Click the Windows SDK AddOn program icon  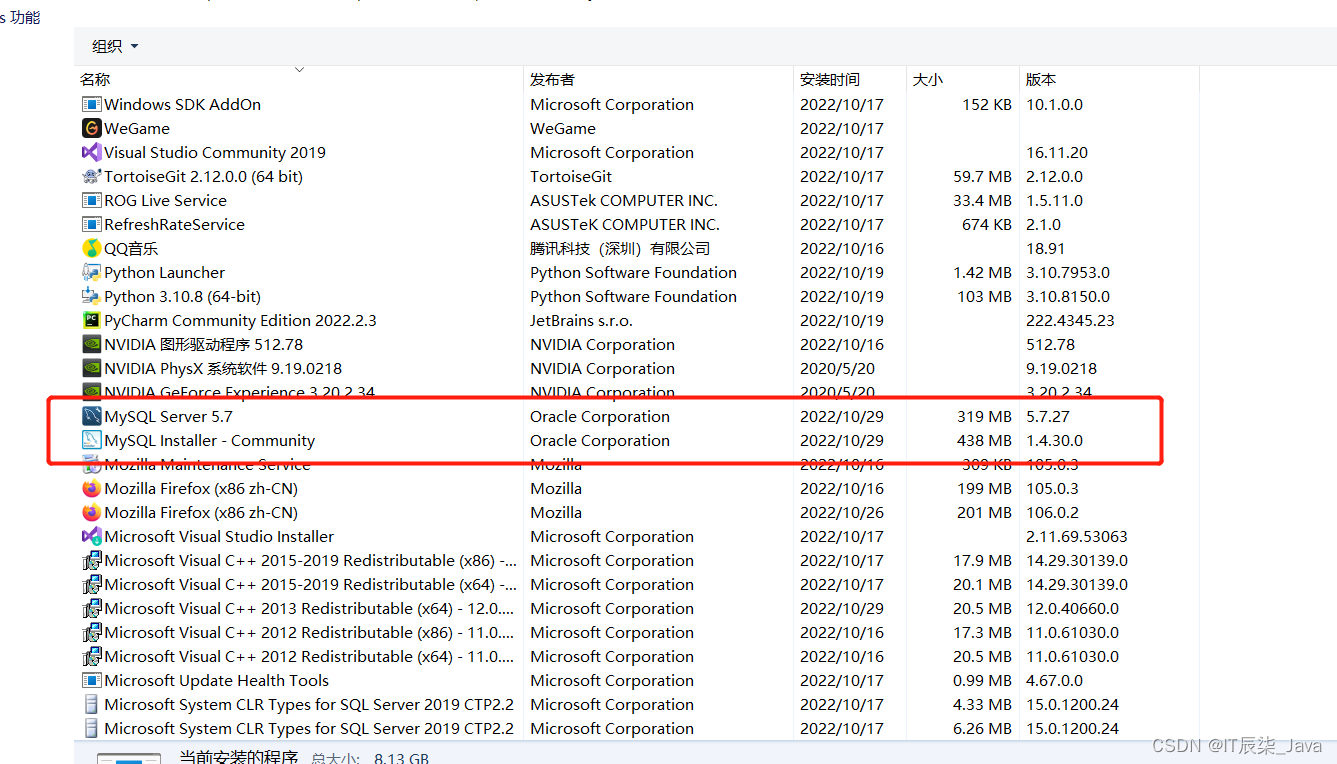pos(91,104)
